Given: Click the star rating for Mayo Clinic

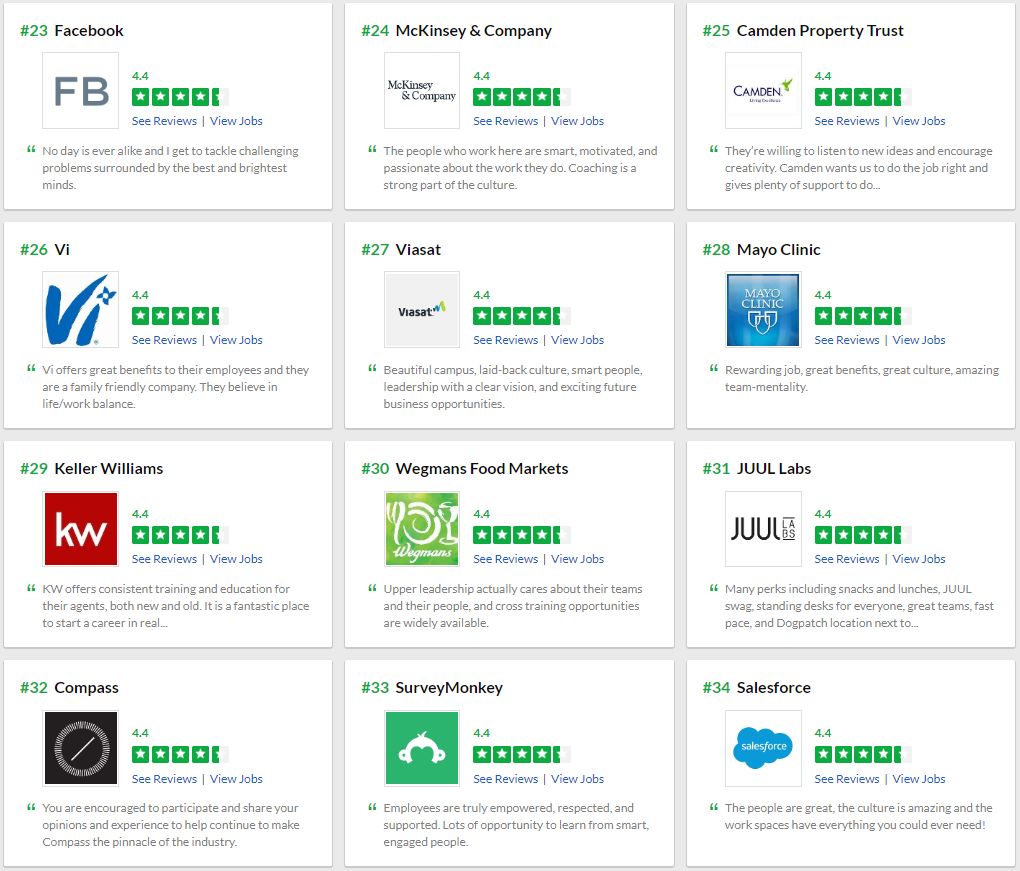Looking at the screenshot, I should 863,316.
